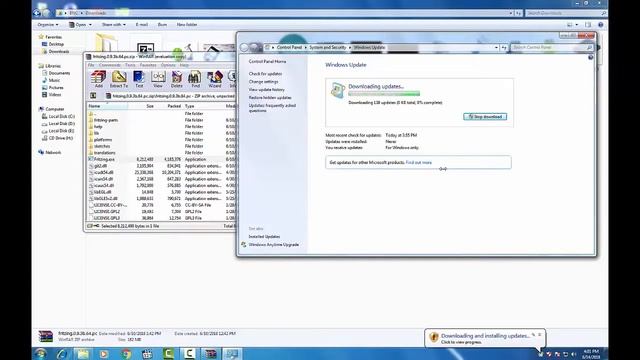The image size is (640, 360).
Task: Select LICENSE.GPL3 file in WinRAR
Action: tap(107, 218)
